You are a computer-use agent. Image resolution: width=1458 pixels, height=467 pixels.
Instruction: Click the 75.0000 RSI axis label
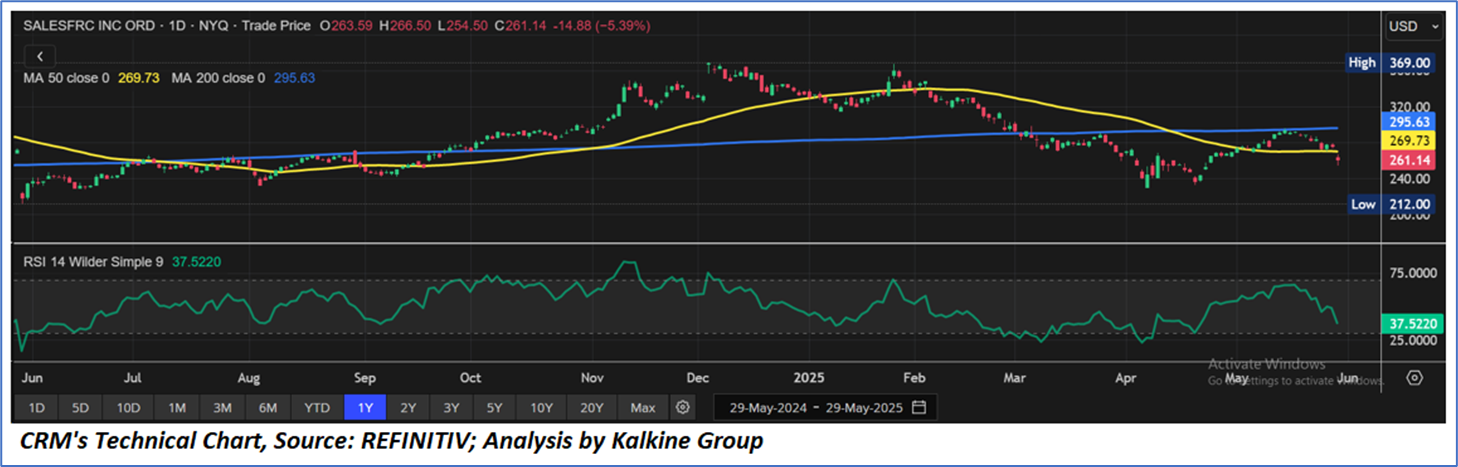tap(1413, 273)
